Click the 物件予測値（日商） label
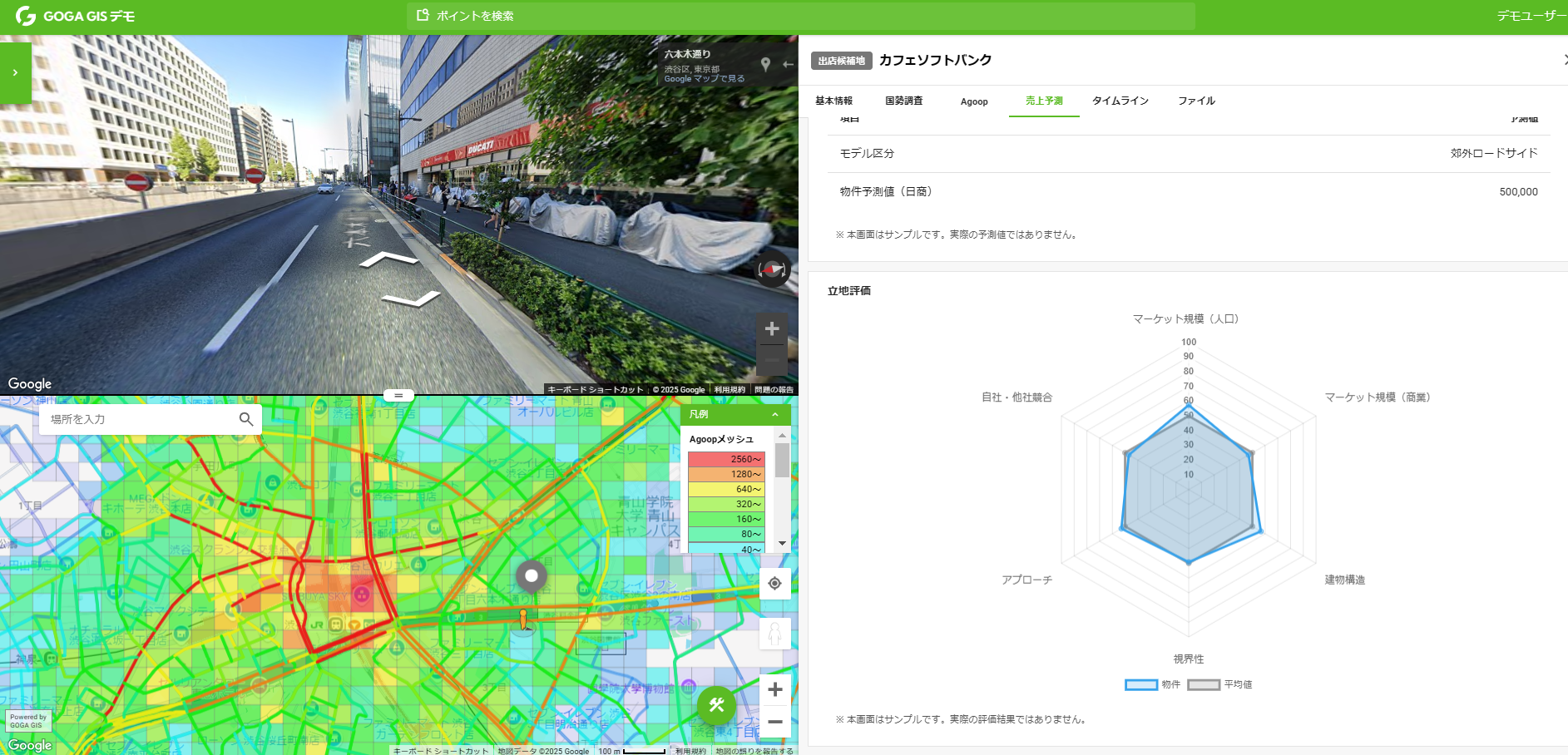1568x755 pixels. point(886,191)
